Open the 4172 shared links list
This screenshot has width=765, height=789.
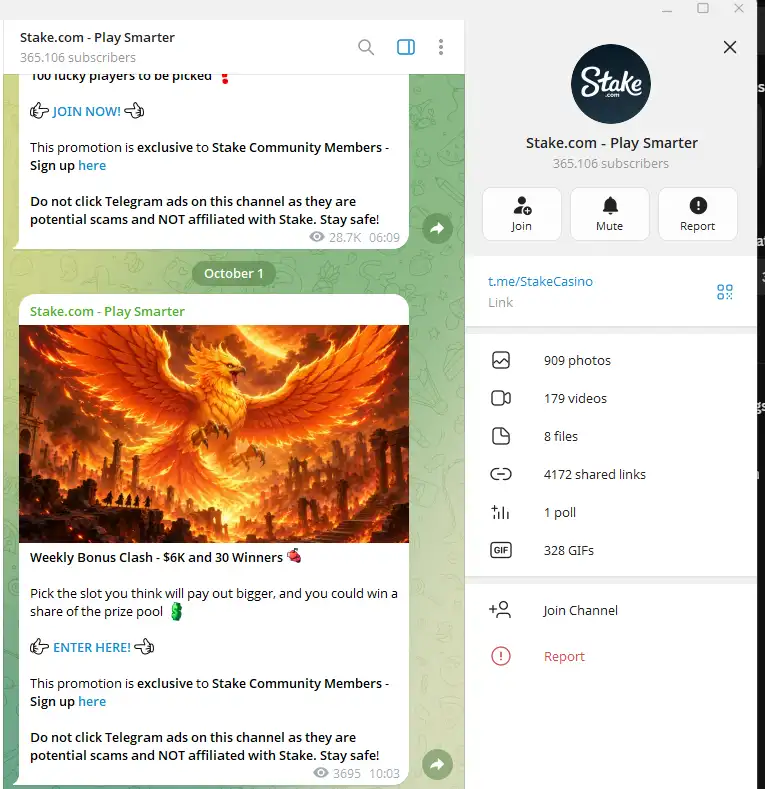click(610, 475)
